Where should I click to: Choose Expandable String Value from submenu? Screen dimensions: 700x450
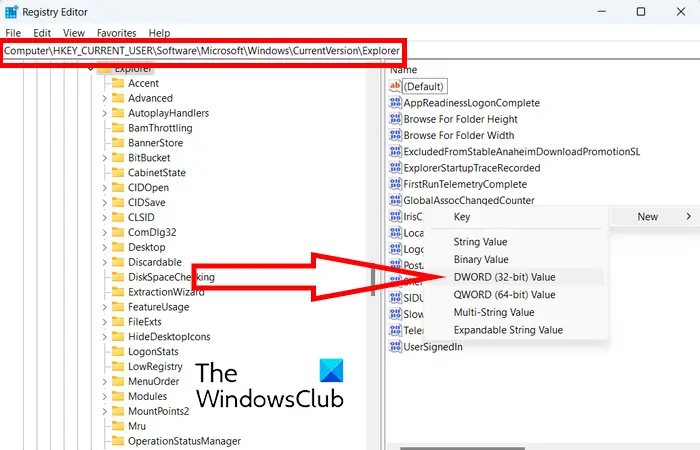point(515,330)
